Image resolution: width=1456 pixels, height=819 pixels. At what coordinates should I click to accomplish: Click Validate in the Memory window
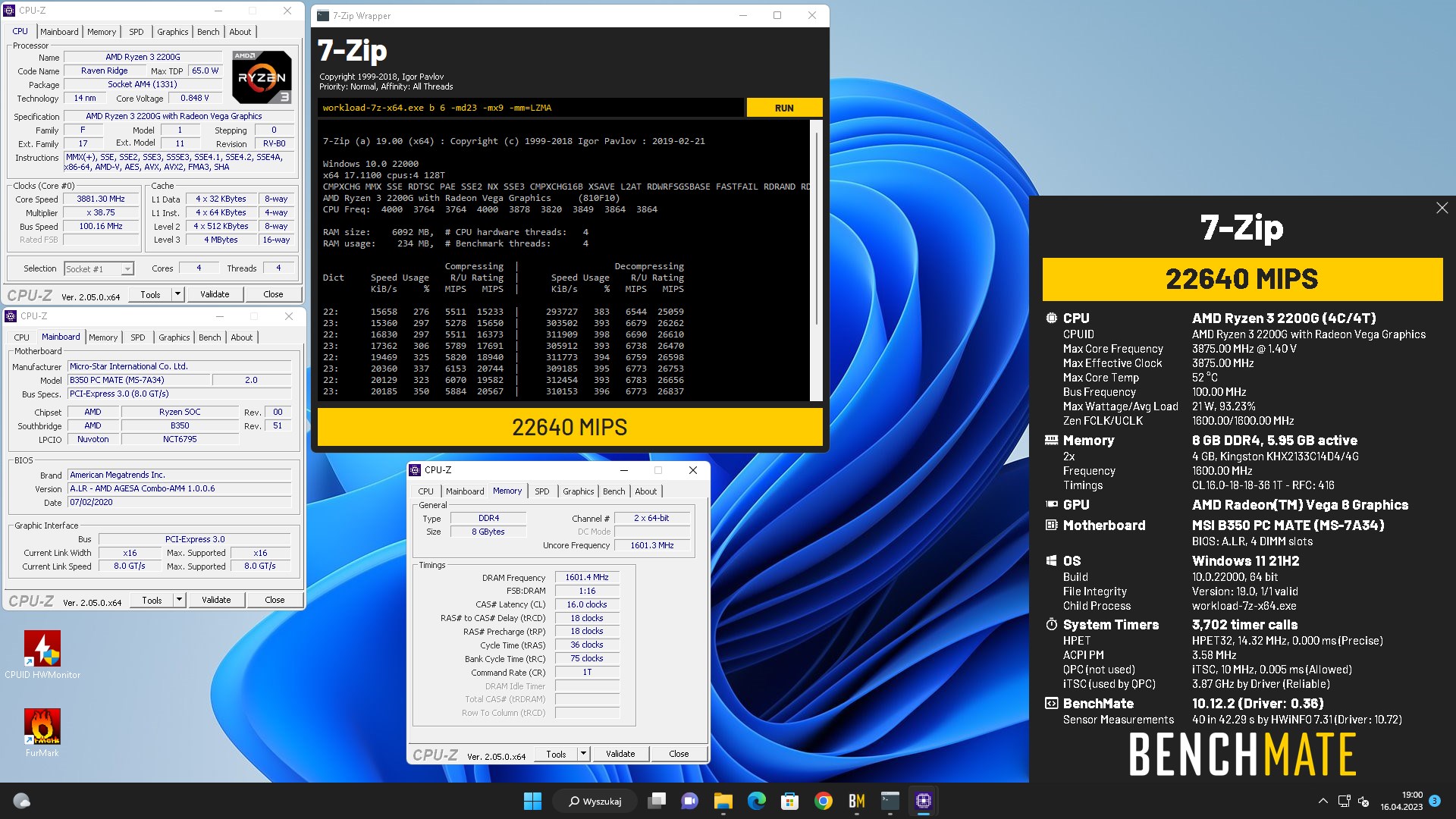point(620,754)
